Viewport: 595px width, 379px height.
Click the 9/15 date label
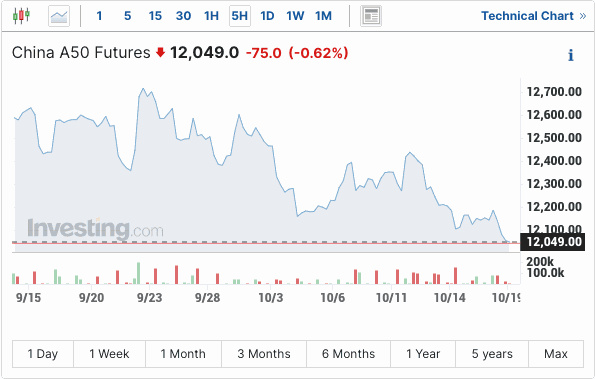28,298
